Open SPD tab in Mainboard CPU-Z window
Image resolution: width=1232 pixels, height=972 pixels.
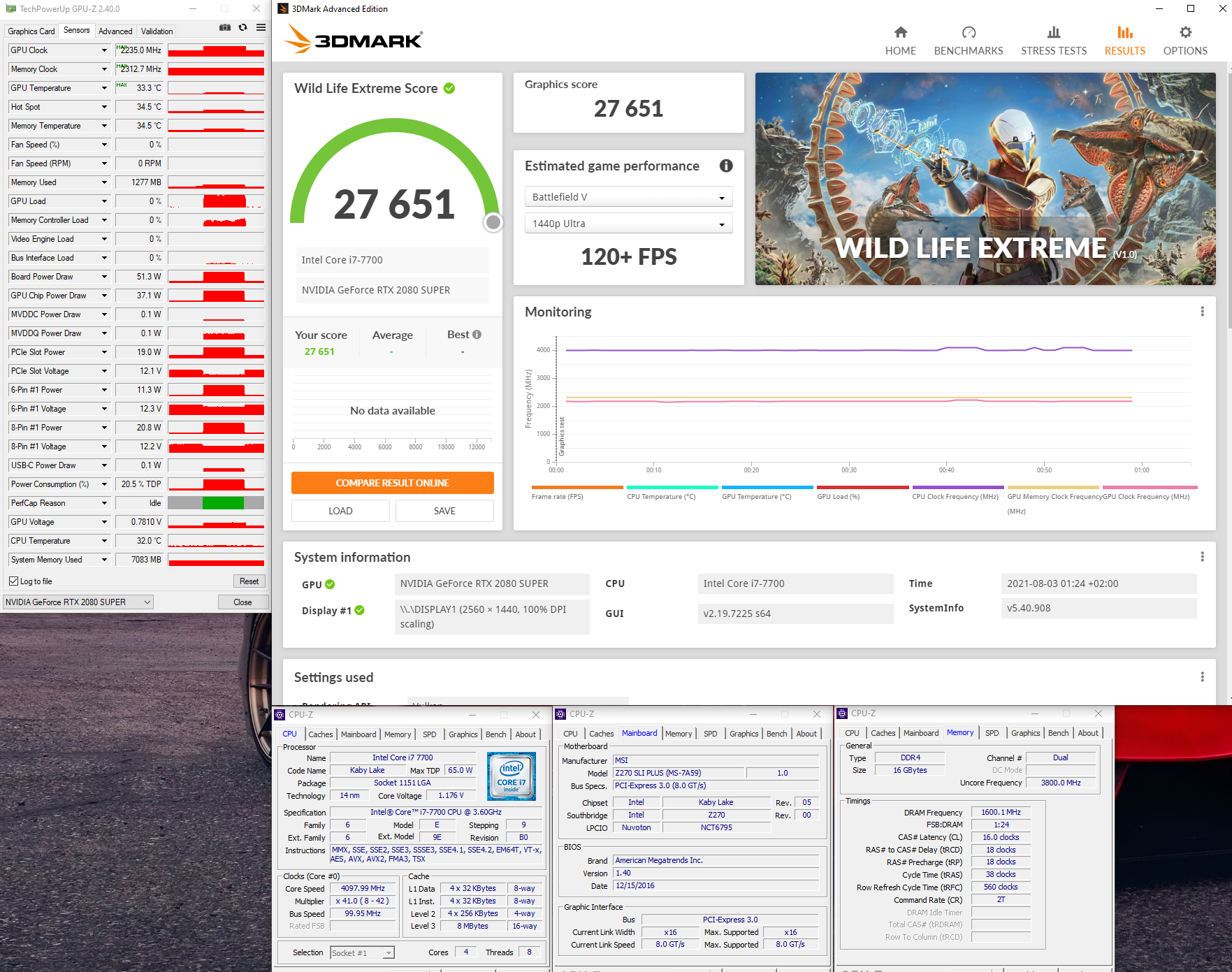point(710,734)
